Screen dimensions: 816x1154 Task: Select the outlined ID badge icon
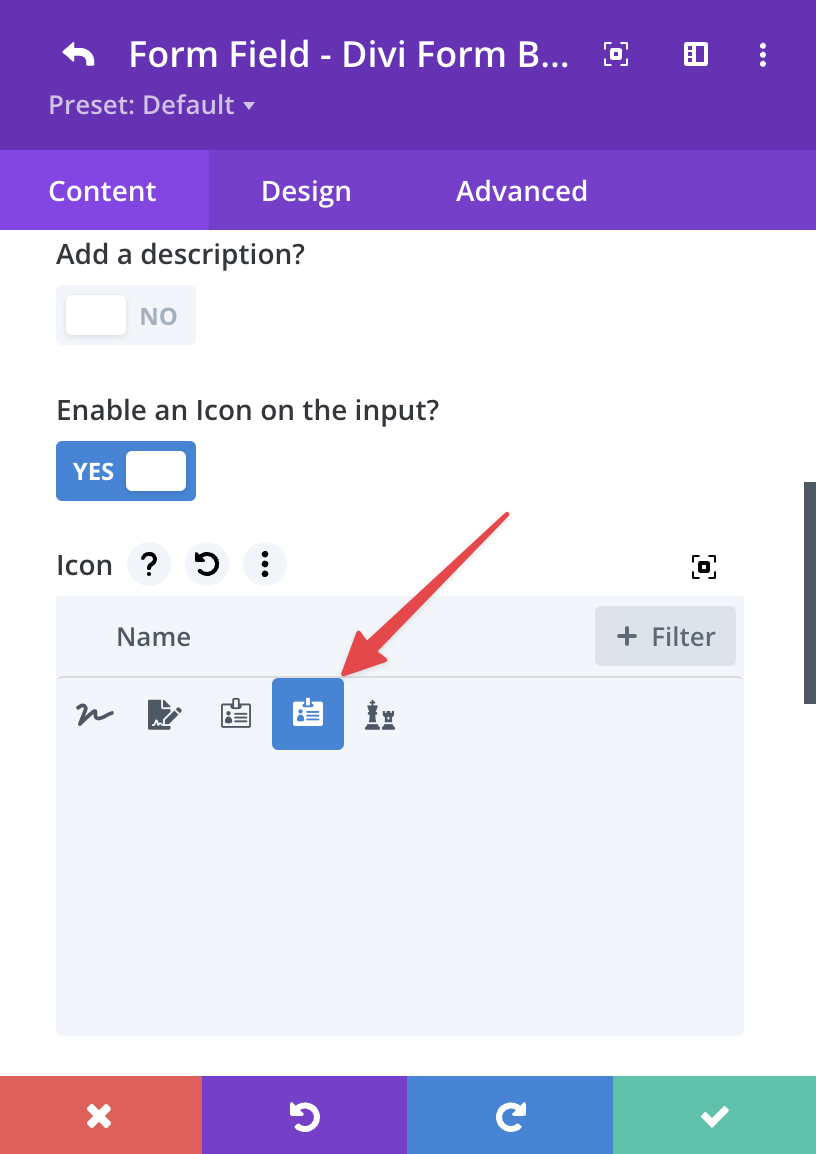[x=236, y=714]
